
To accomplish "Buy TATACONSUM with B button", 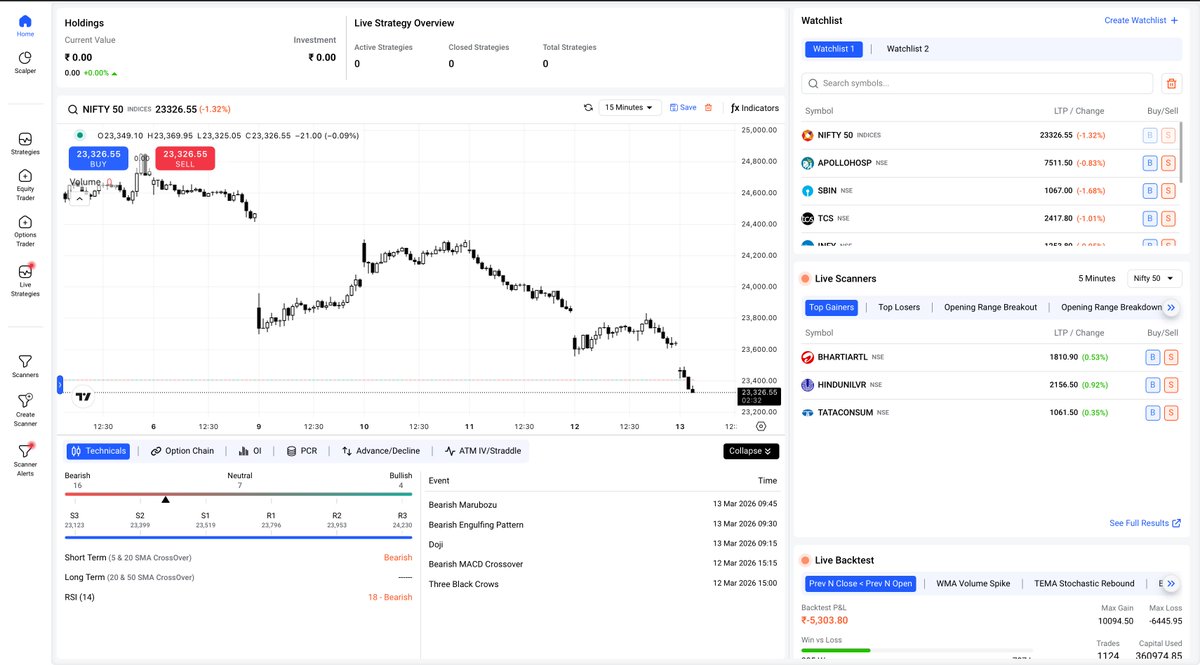I will pyautogui.click(x=1151, y=412).
